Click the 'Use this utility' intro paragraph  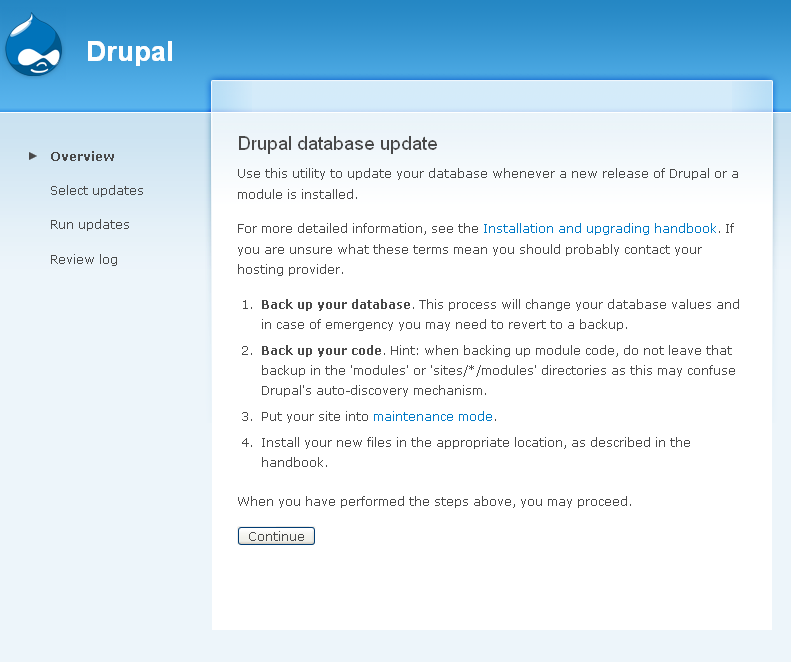tap(488, 184)
